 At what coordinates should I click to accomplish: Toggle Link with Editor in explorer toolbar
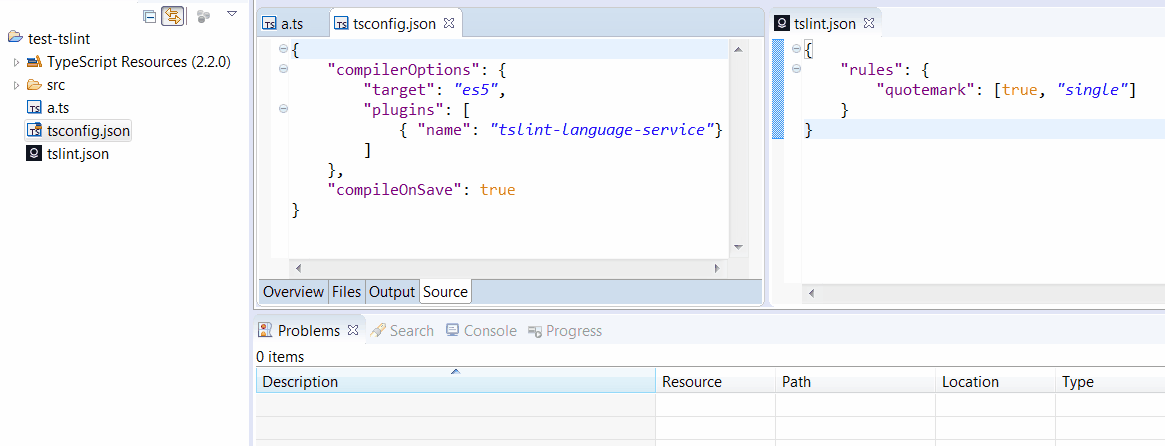[x=173, y=15]
